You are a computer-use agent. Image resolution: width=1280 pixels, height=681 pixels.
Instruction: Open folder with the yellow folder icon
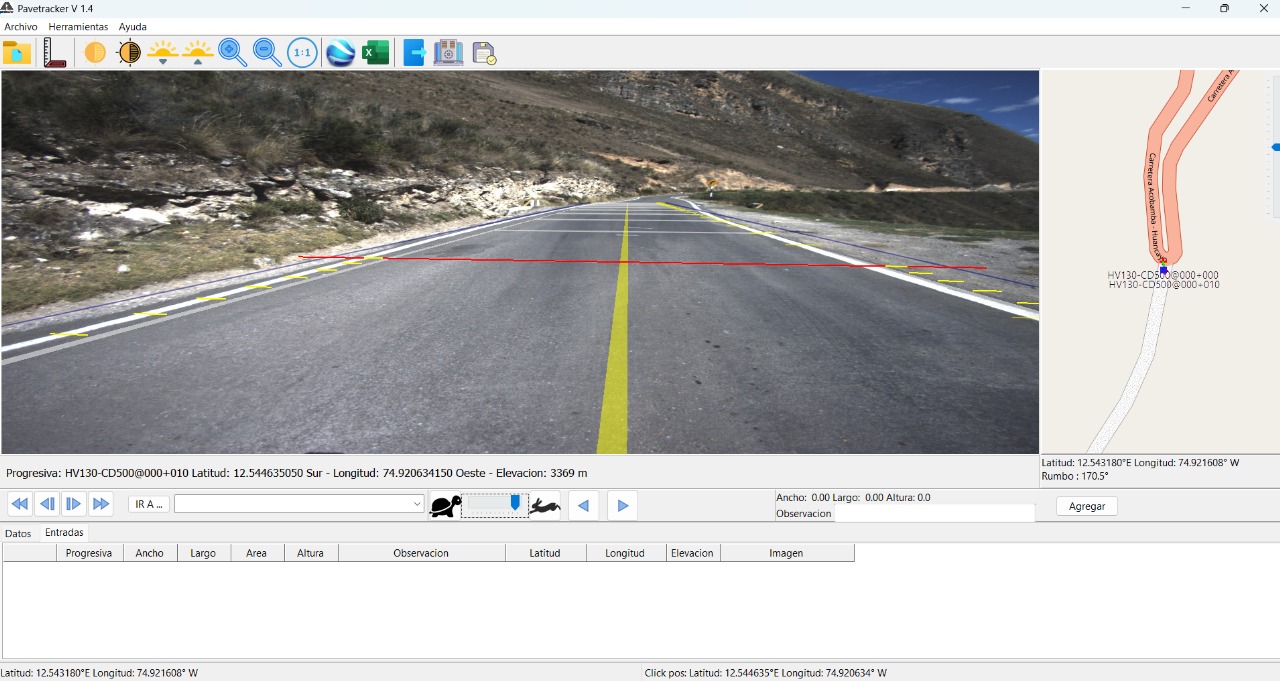click(x=17, y=52)
